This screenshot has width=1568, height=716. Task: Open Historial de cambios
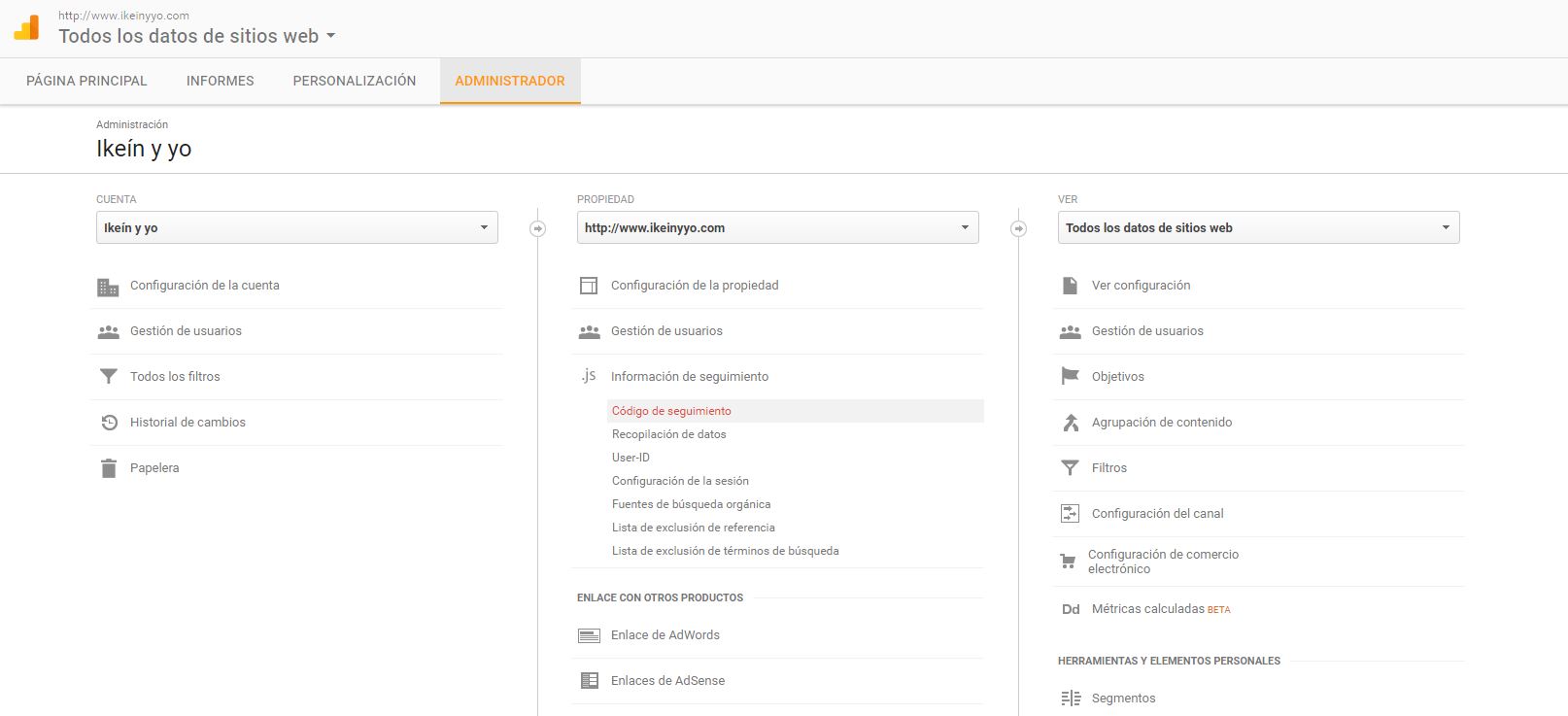pyautogui.click(x=187, y=423)
